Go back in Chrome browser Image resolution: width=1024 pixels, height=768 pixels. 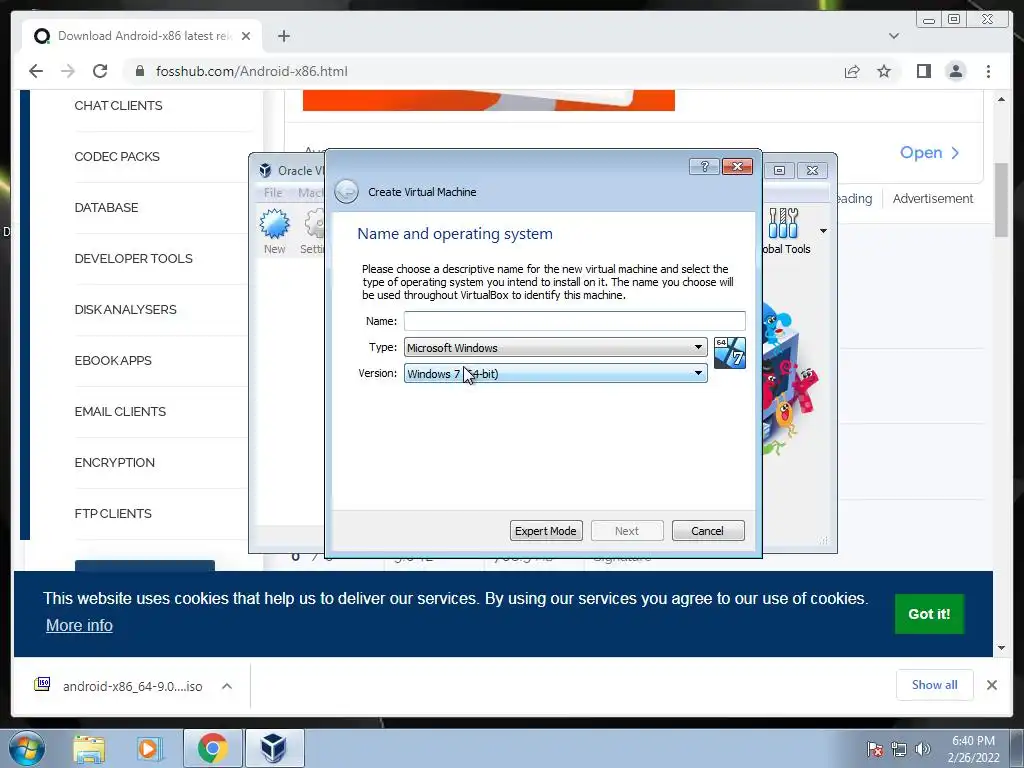36,71
